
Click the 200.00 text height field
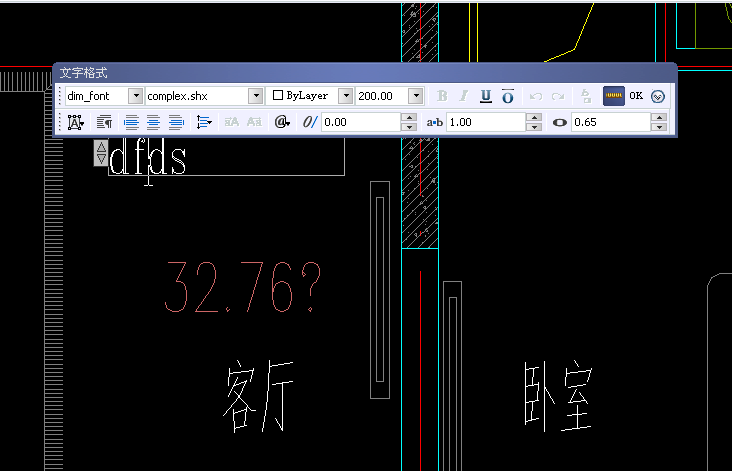(x=382, y=96)
